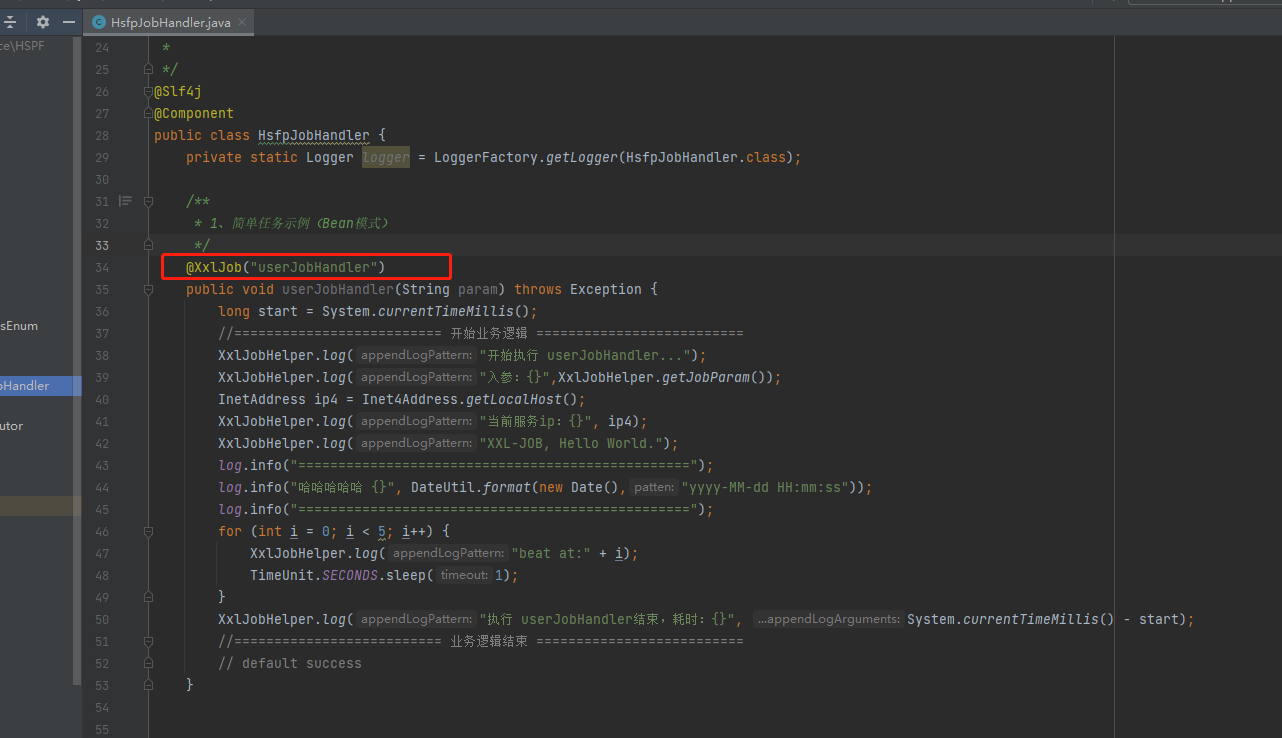
Task: Click the fold end marker at line 49
Action: tap(148, 597)
